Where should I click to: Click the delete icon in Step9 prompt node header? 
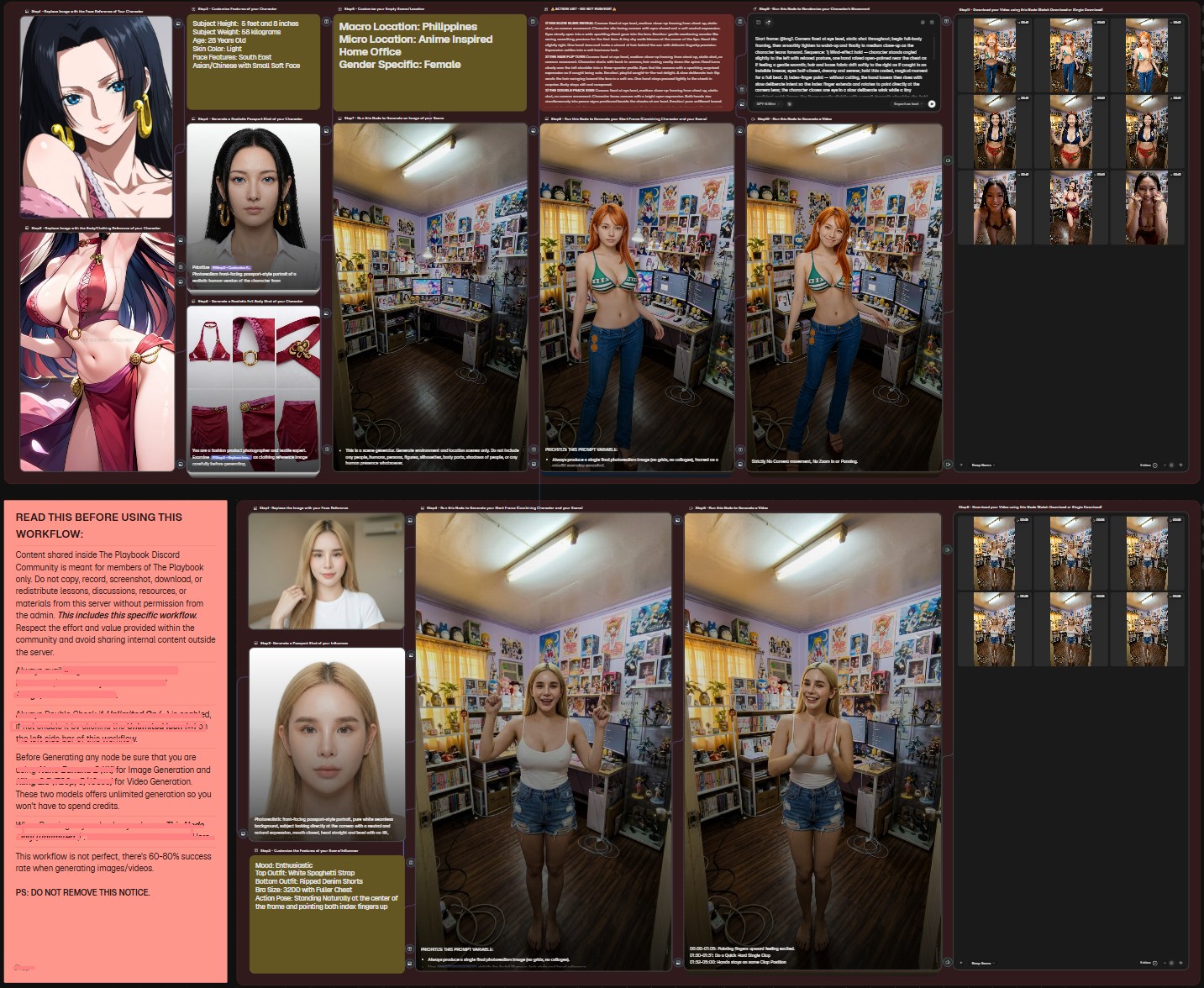[932, 23]
